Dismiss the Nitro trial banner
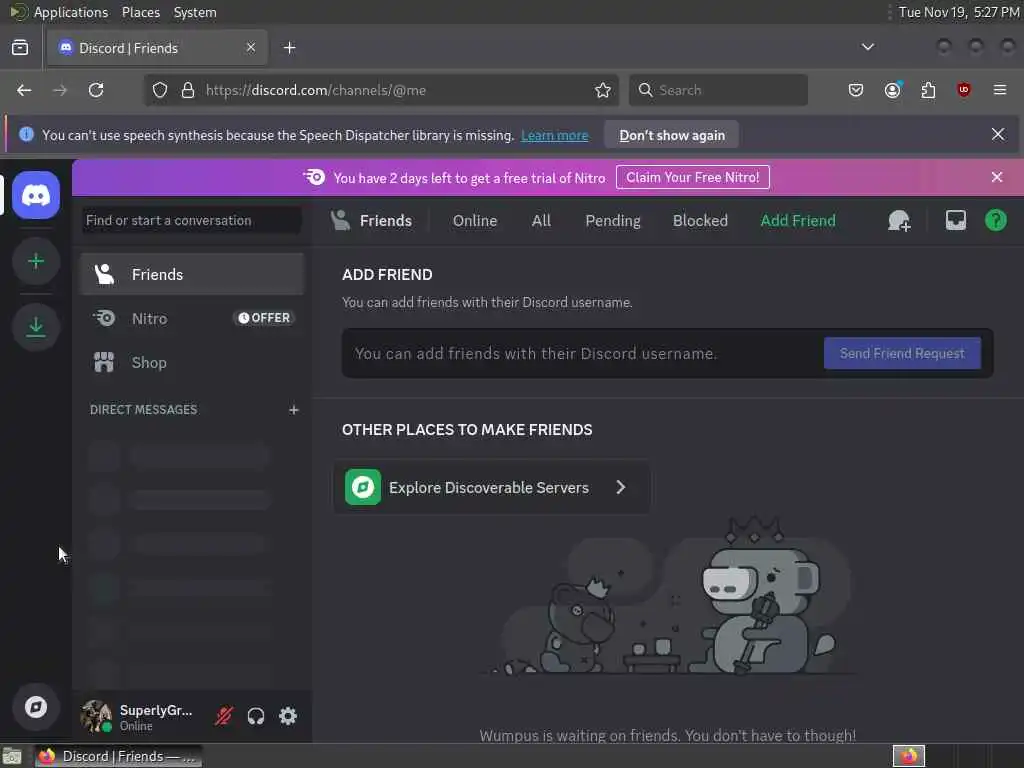1024x768 pixels. click(x=997, y=177)
